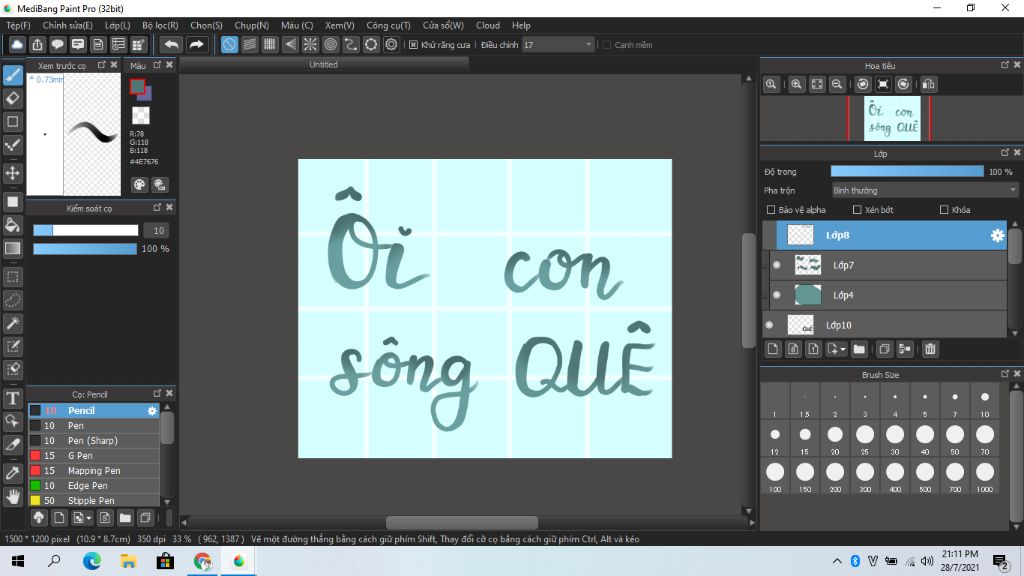
Task: Enable the circle snap guide
Action: (330, 44)
